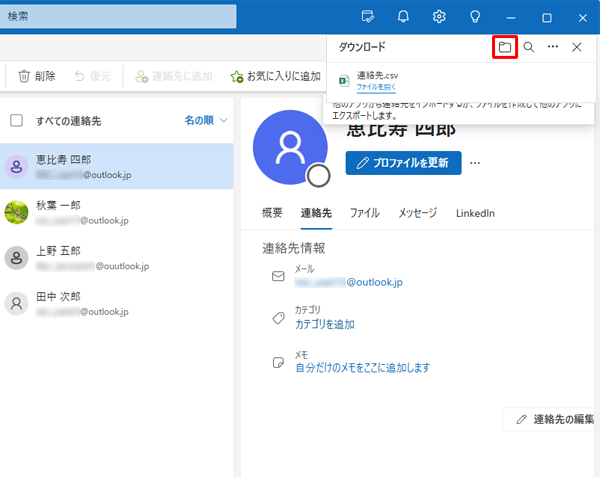Click the 検索 search box
This screenshot has height=477, width=600.
click(x=118, y=16)
